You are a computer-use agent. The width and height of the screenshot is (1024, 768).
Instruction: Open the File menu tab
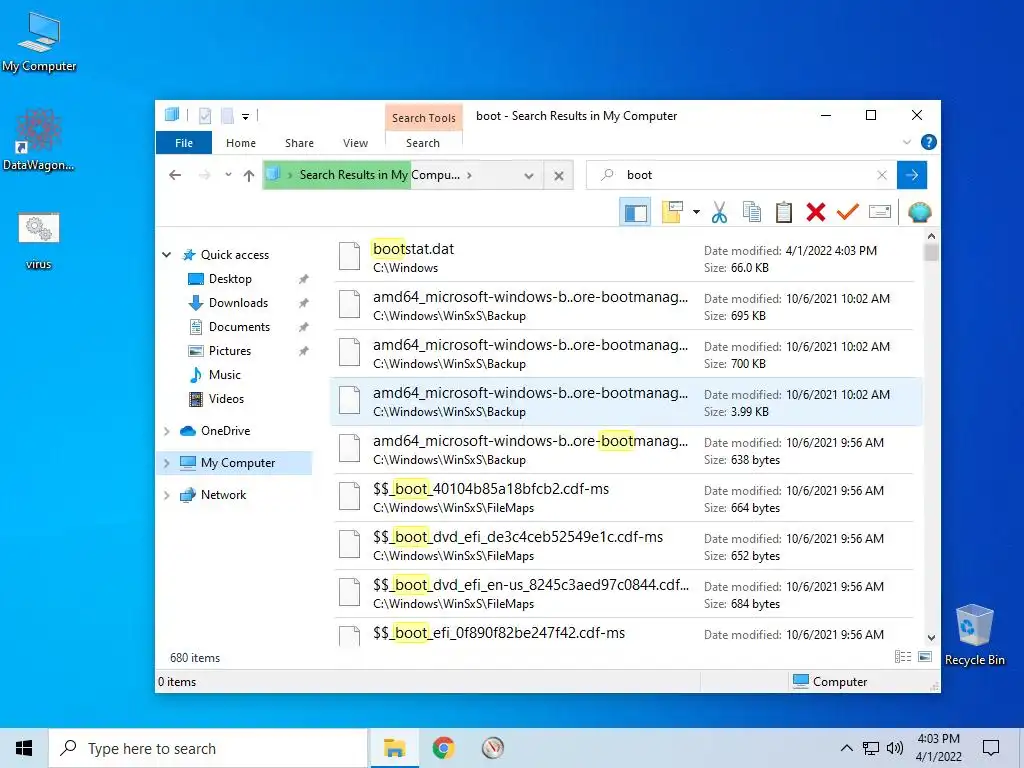point(184,143)
